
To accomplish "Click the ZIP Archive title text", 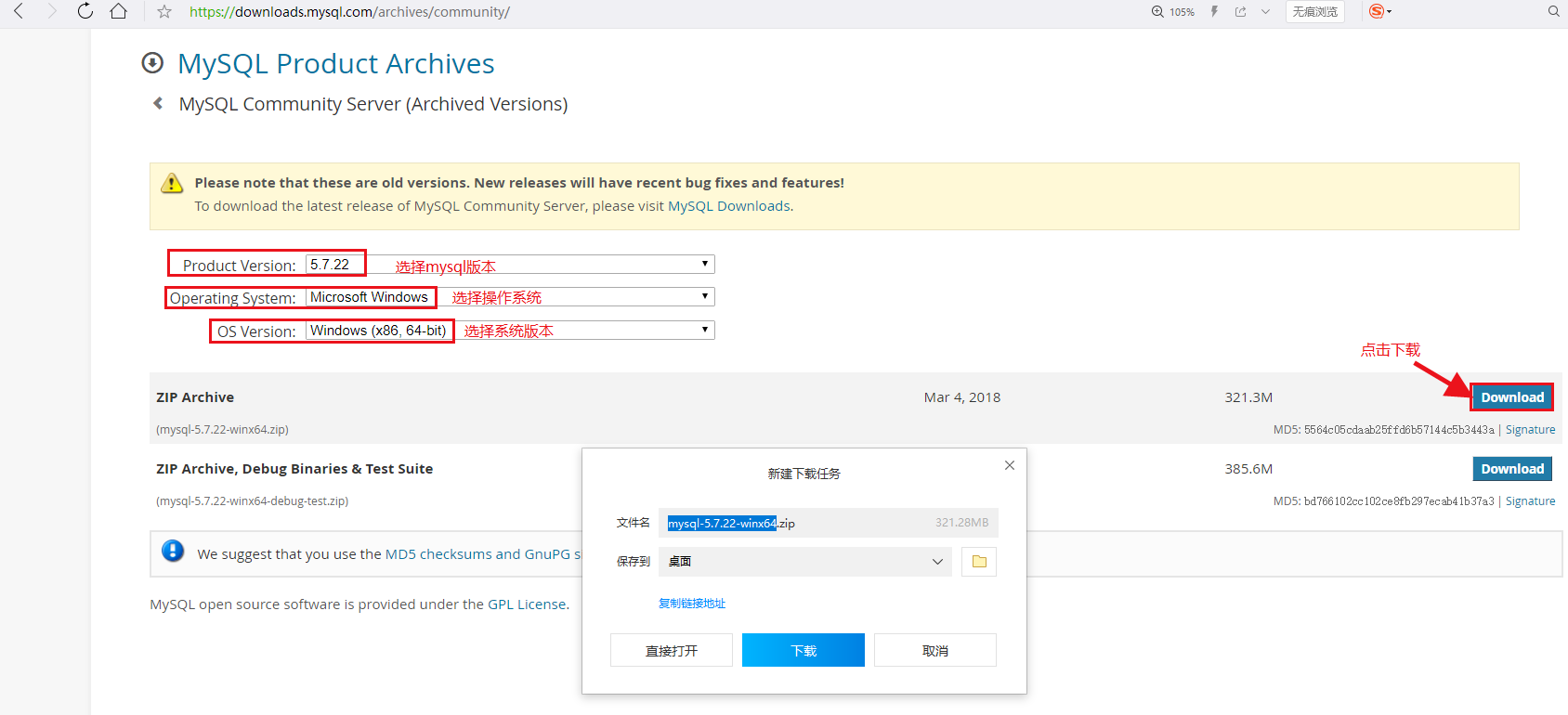I will (195, 397).
